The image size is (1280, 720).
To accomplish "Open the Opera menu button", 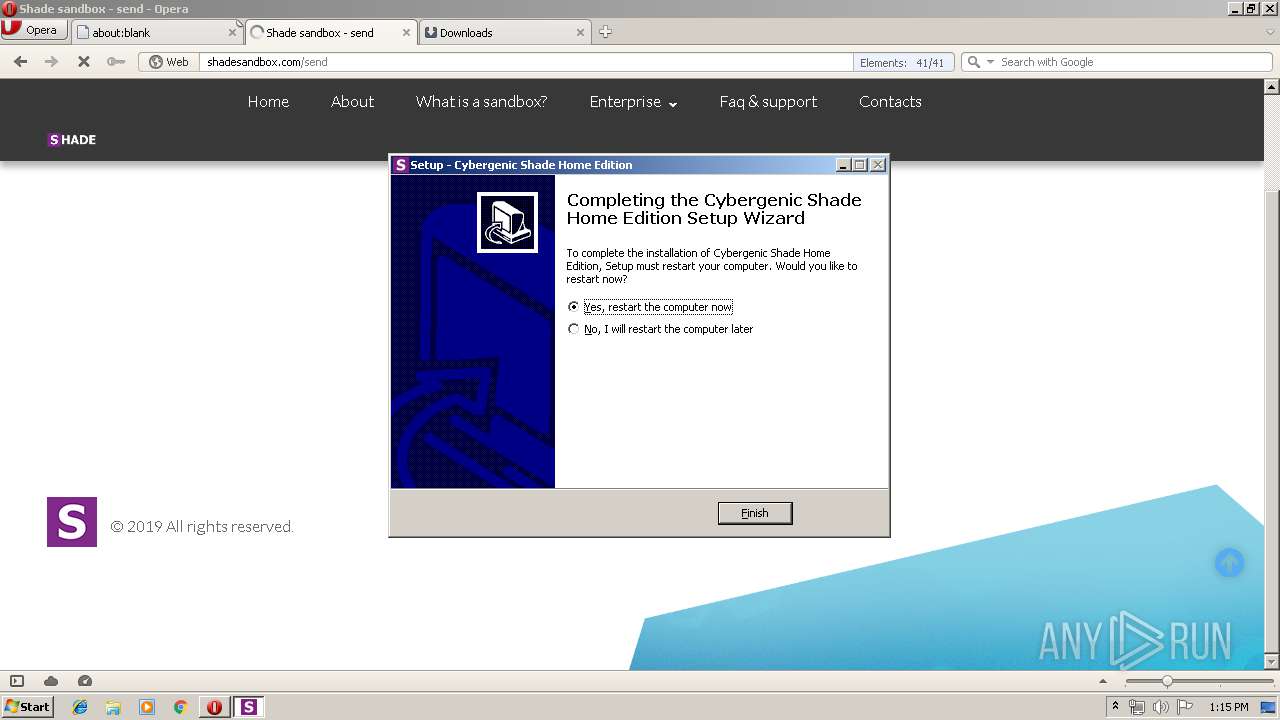I will pyautogui.click(x=34, y=30).
